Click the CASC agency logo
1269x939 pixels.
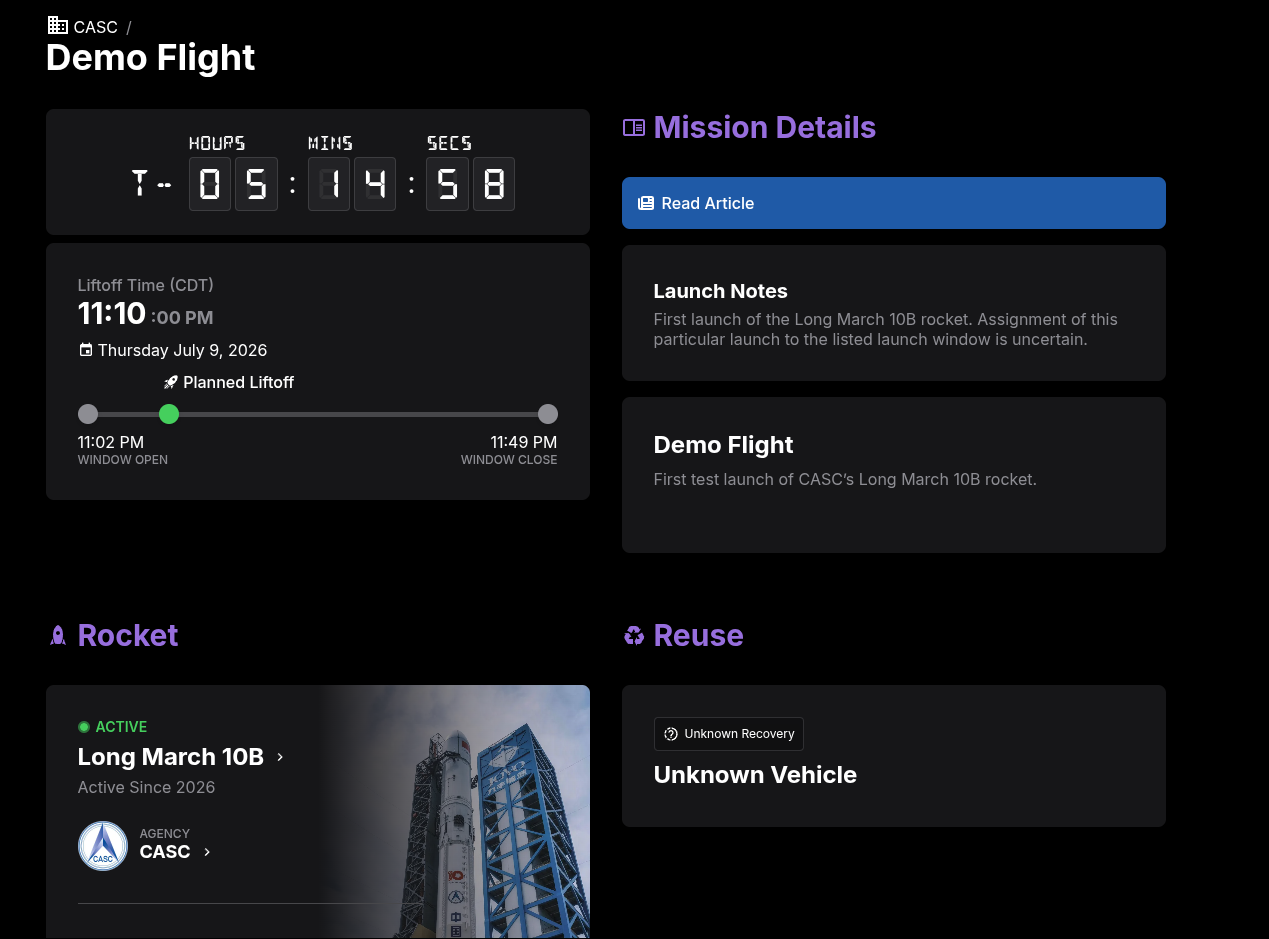[x=103, y=846]
